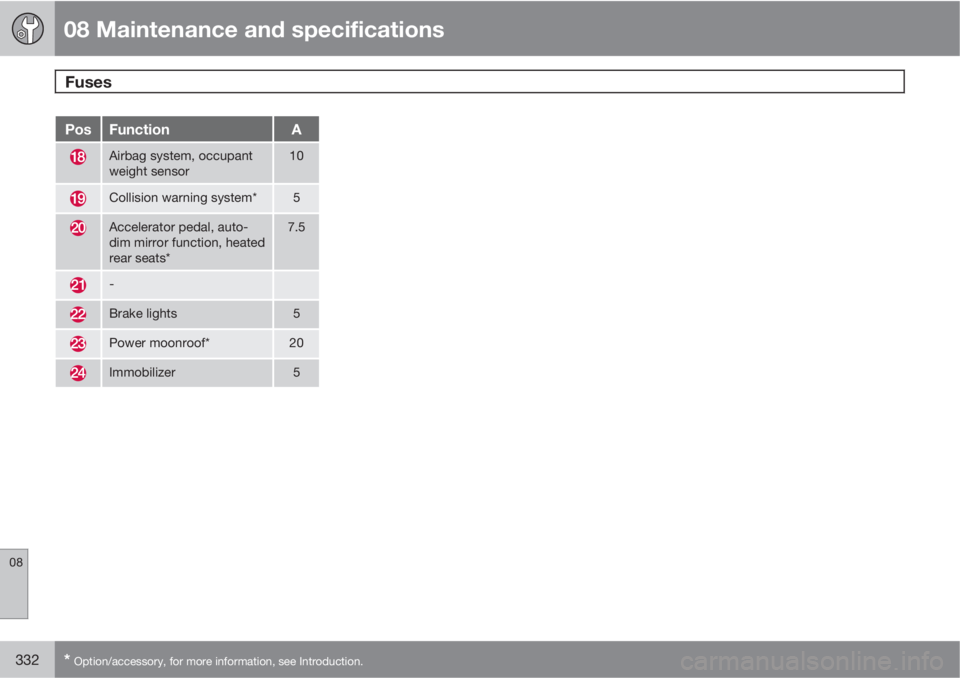Click the red fuse position 20 badge
The width and height of the screenshot is (960, 678).
pyautogui.click(x=78, y=228)
